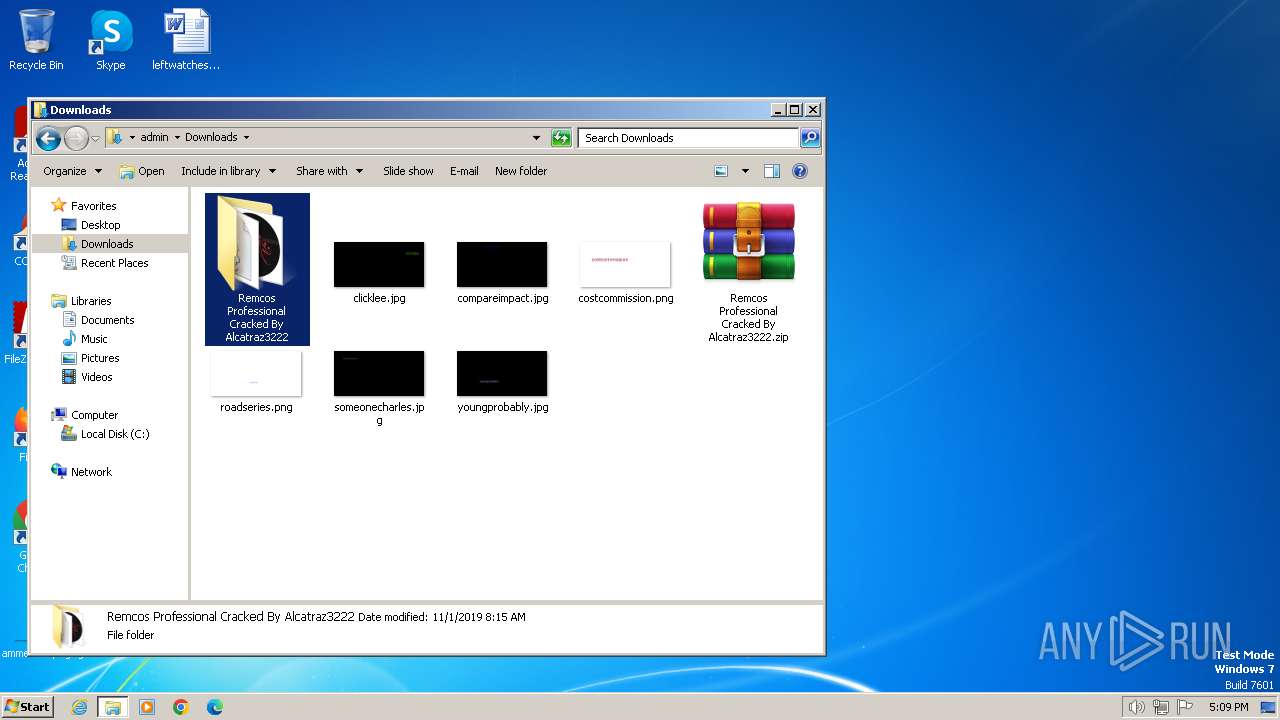The width and height of the screenshot is (1280, 720).
Task: Launch Microsoft Edge from taskbar
Action: pos(214,707)
